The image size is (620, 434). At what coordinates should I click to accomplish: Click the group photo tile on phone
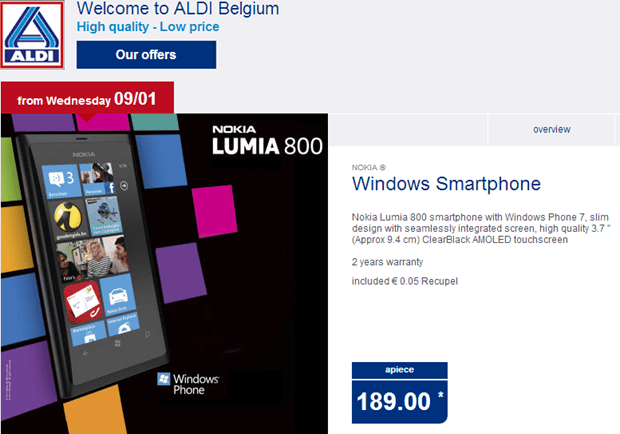92,258
